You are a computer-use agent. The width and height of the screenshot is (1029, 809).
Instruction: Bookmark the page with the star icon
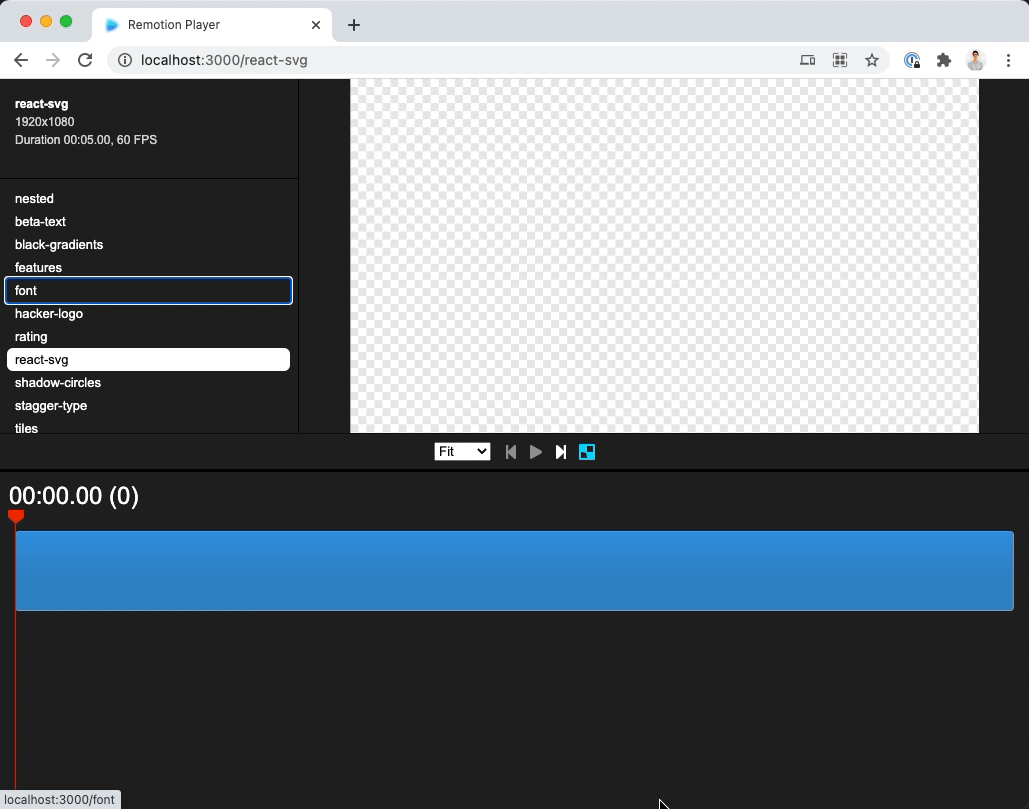click(x=871, y=60)
